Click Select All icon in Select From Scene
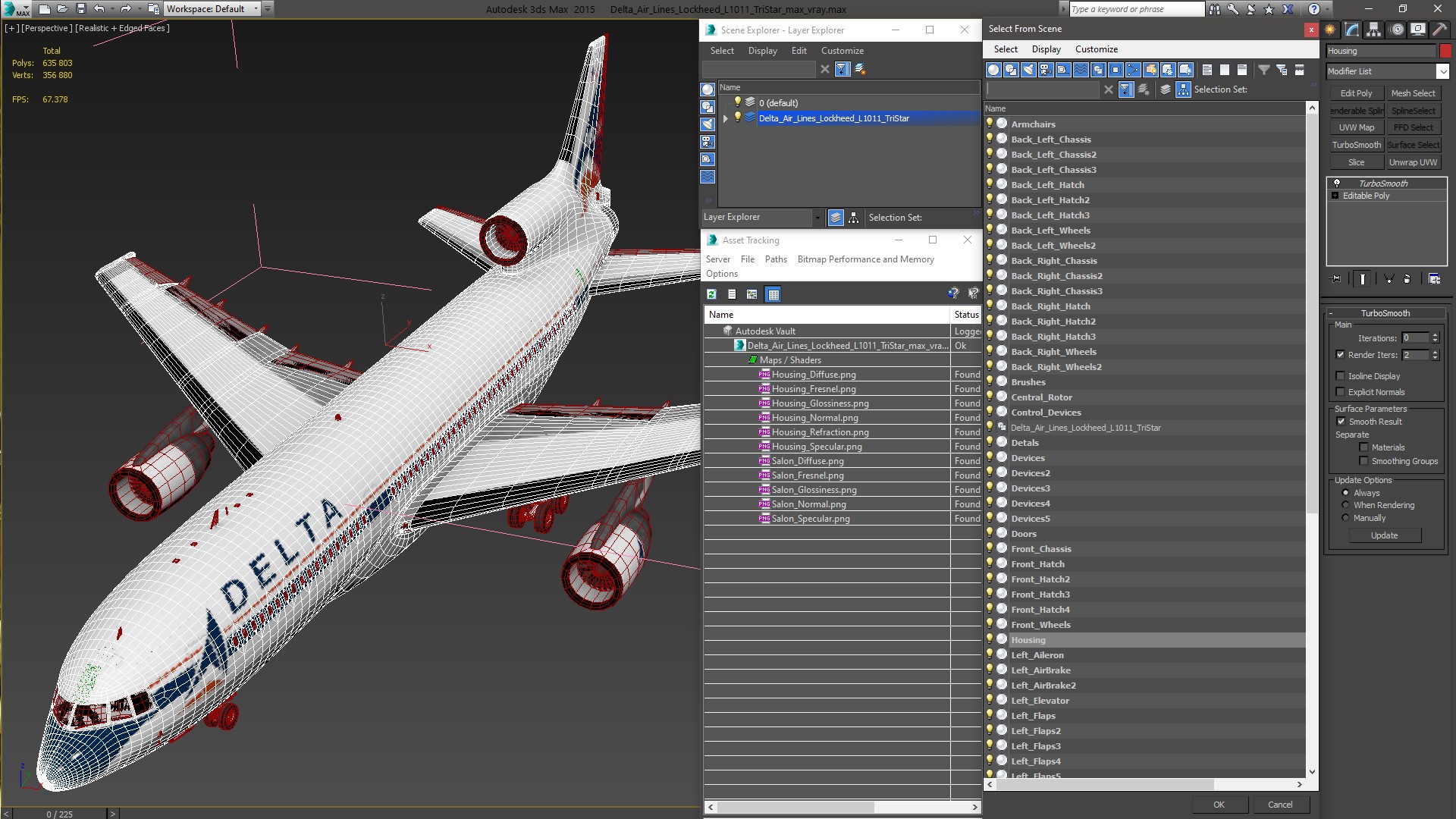 pyautogui.click(x=1207, y=70)
